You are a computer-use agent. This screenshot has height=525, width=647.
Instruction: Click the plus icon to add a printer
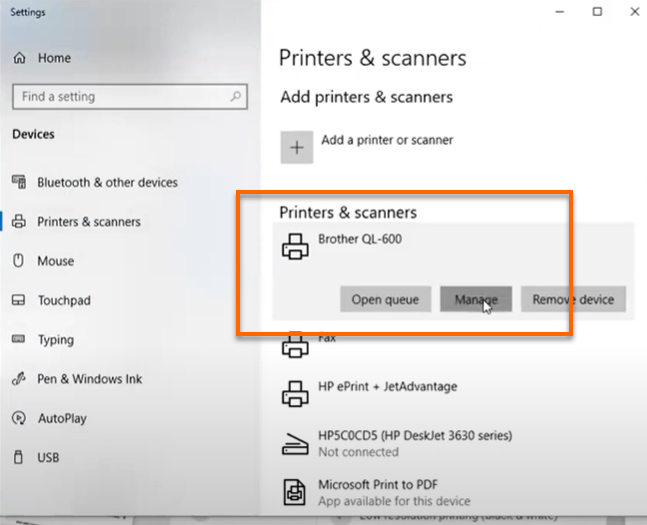click(296, 147)
